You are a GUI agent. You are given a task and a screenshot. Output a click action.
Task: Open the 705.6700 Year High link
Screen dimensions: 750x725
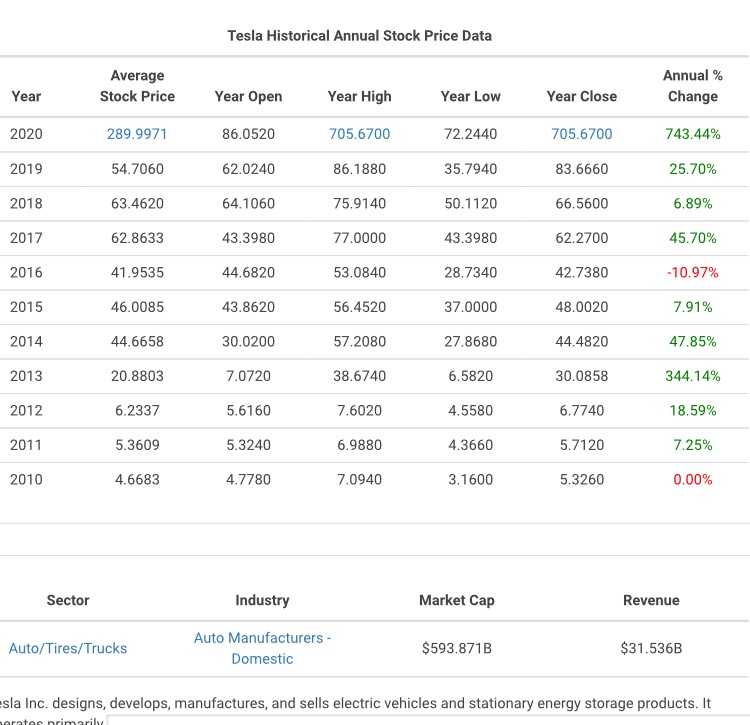(359, 134)
